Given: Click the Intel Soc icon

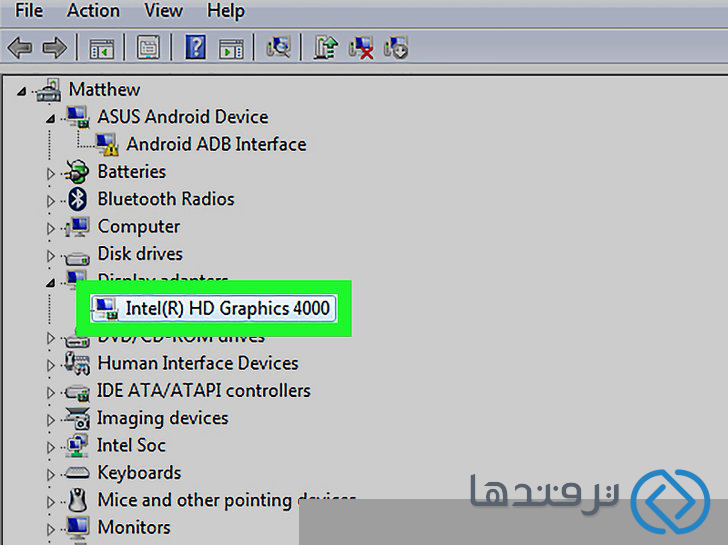Looking at the screenshot, I should point(77,445).
